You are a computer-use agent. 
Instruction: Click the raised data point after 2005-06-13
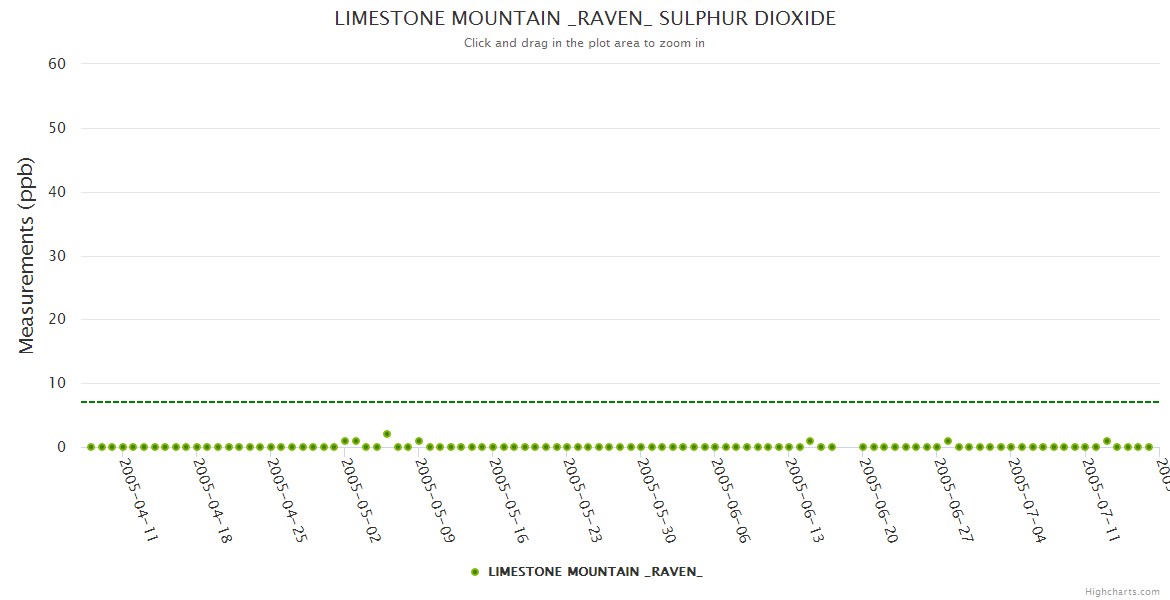point(810,441)
